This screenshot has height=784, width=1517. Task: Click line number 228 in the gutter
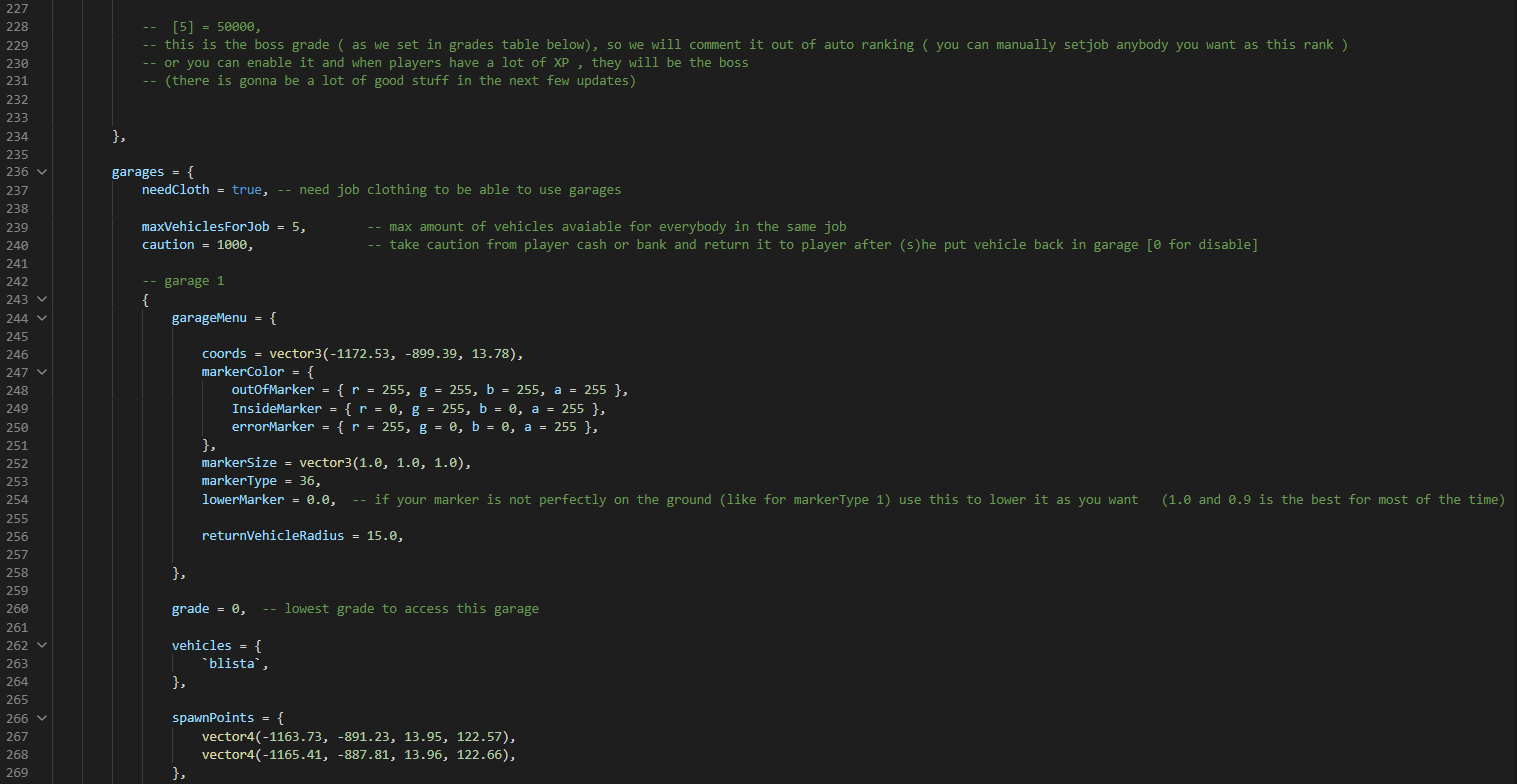17,26
